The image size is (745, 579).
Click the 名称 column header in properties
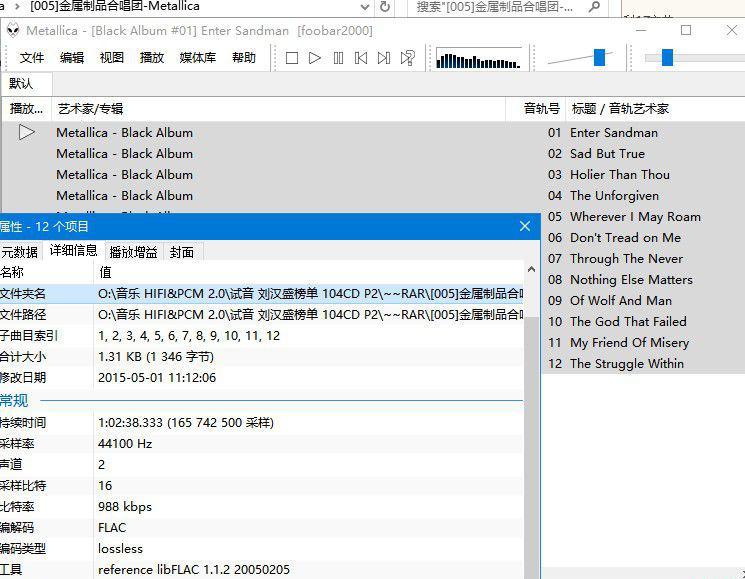tap(47, 272)
